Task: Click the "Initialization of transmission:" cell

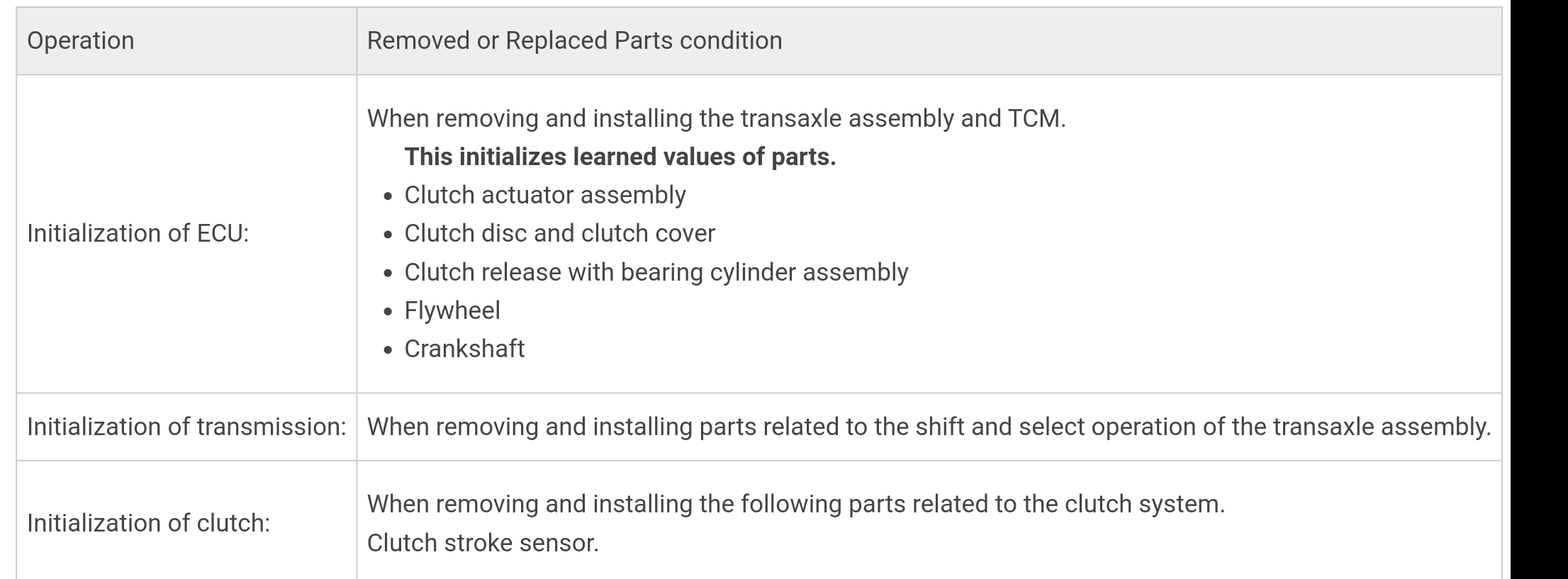Action: [x=186, y=427]
